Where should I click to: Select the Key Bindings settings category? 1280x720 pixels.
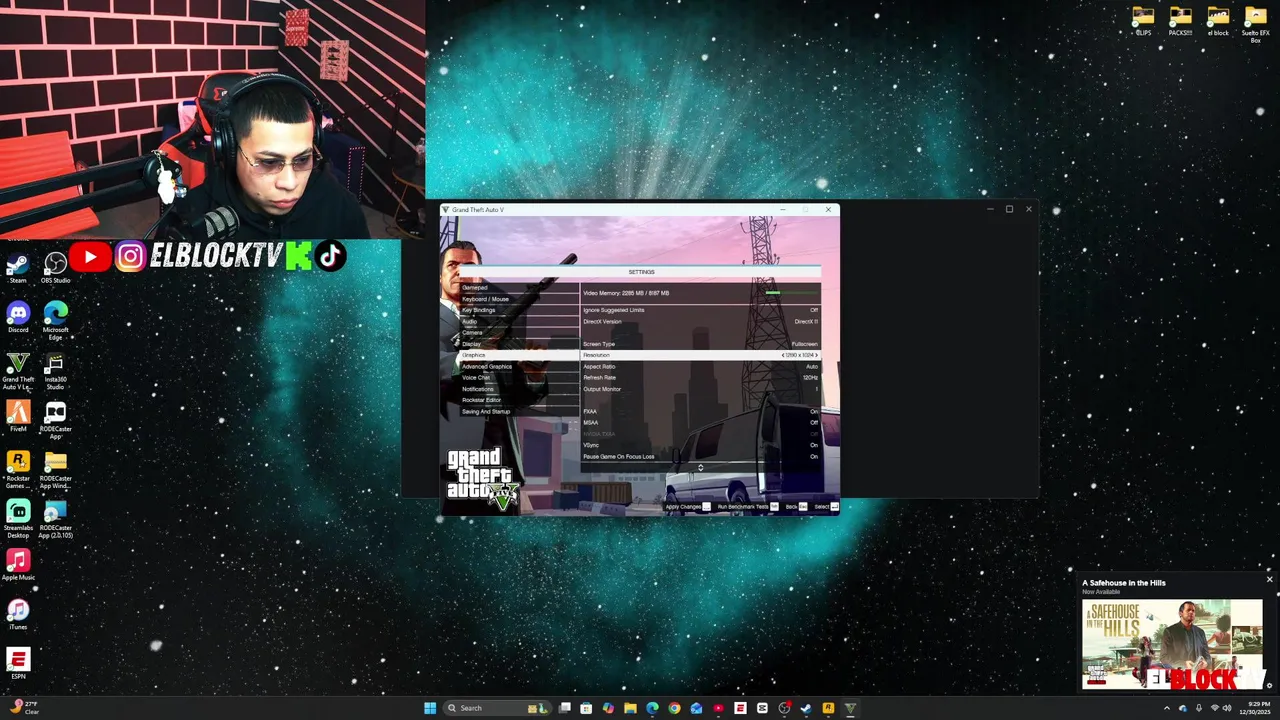point(518,310)
